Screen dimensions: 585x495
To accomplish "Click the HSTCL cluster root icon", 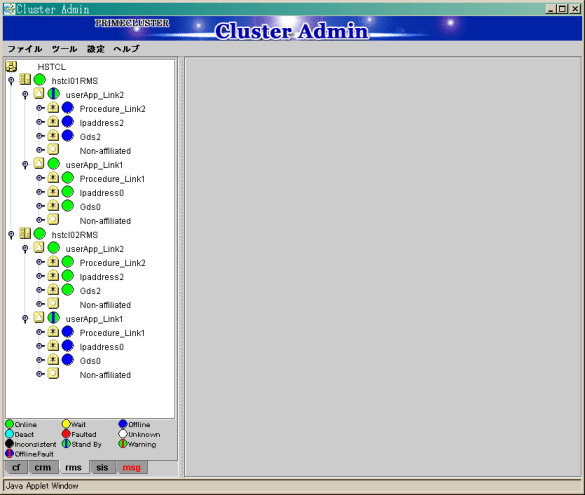I will click(11, 67).
